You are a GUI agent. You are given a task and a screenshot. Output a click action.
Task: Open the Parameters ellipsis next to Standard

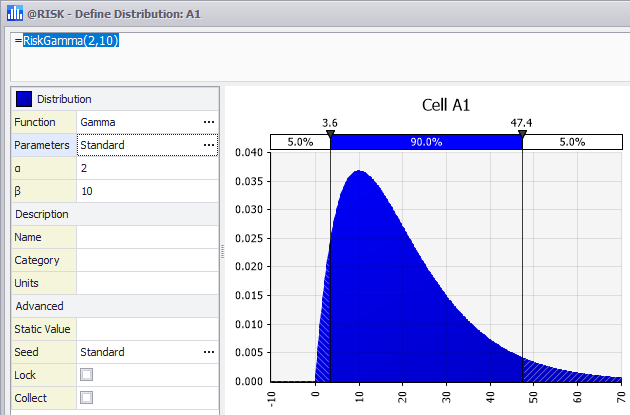point(208,145)
